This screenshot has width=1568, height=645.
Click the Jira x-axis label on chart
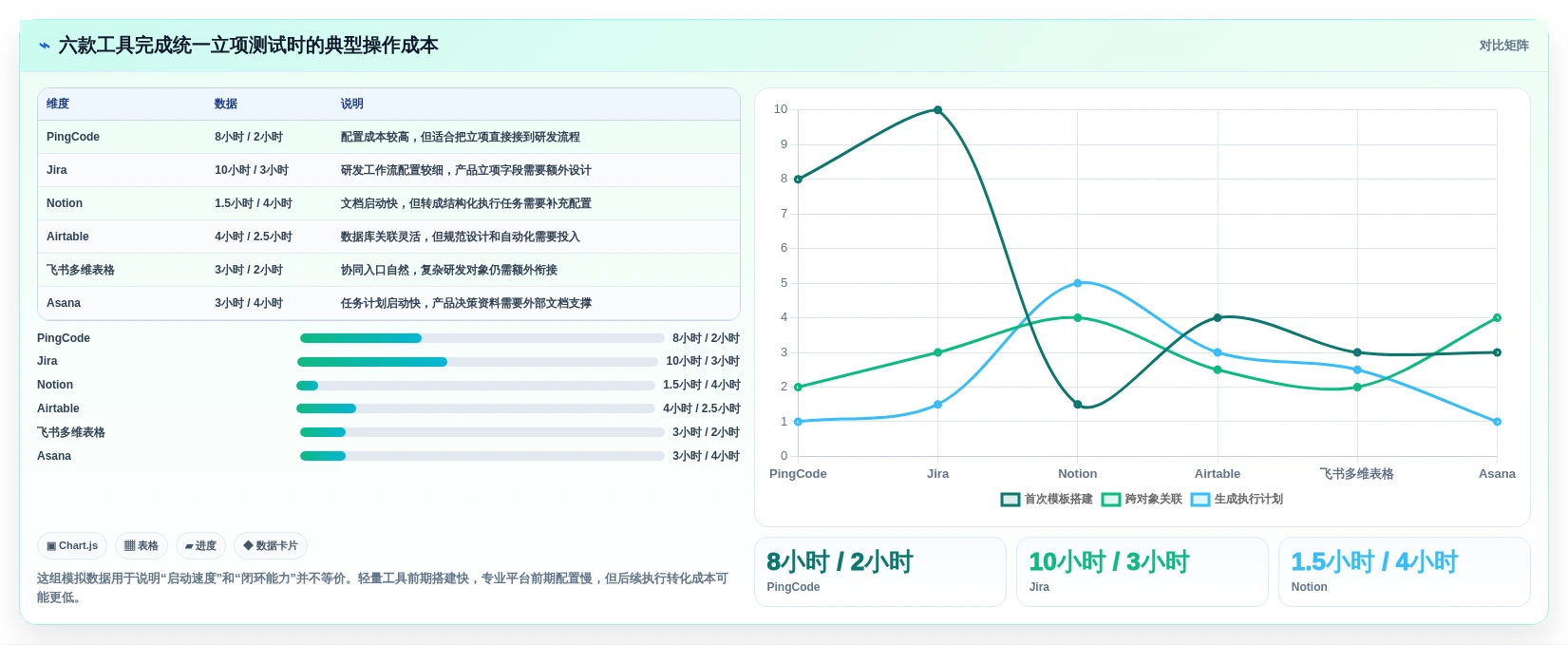click(x=938, y=474)
